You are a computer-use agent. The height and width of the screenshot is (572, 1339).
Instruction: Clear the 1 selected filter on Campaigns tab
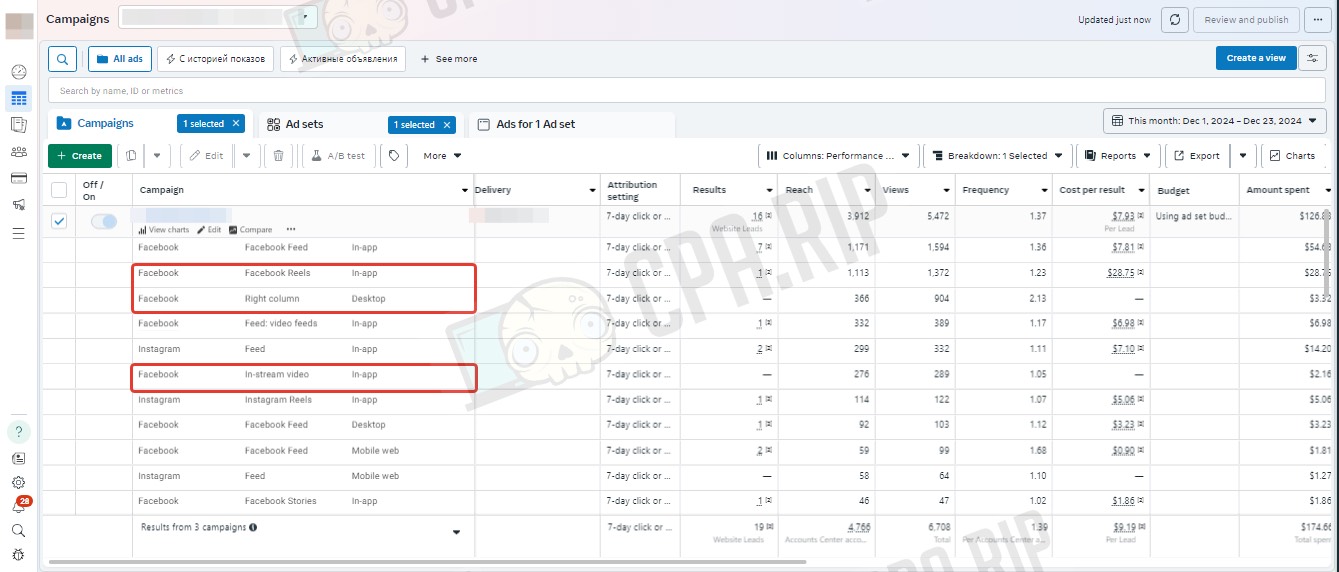236,124
